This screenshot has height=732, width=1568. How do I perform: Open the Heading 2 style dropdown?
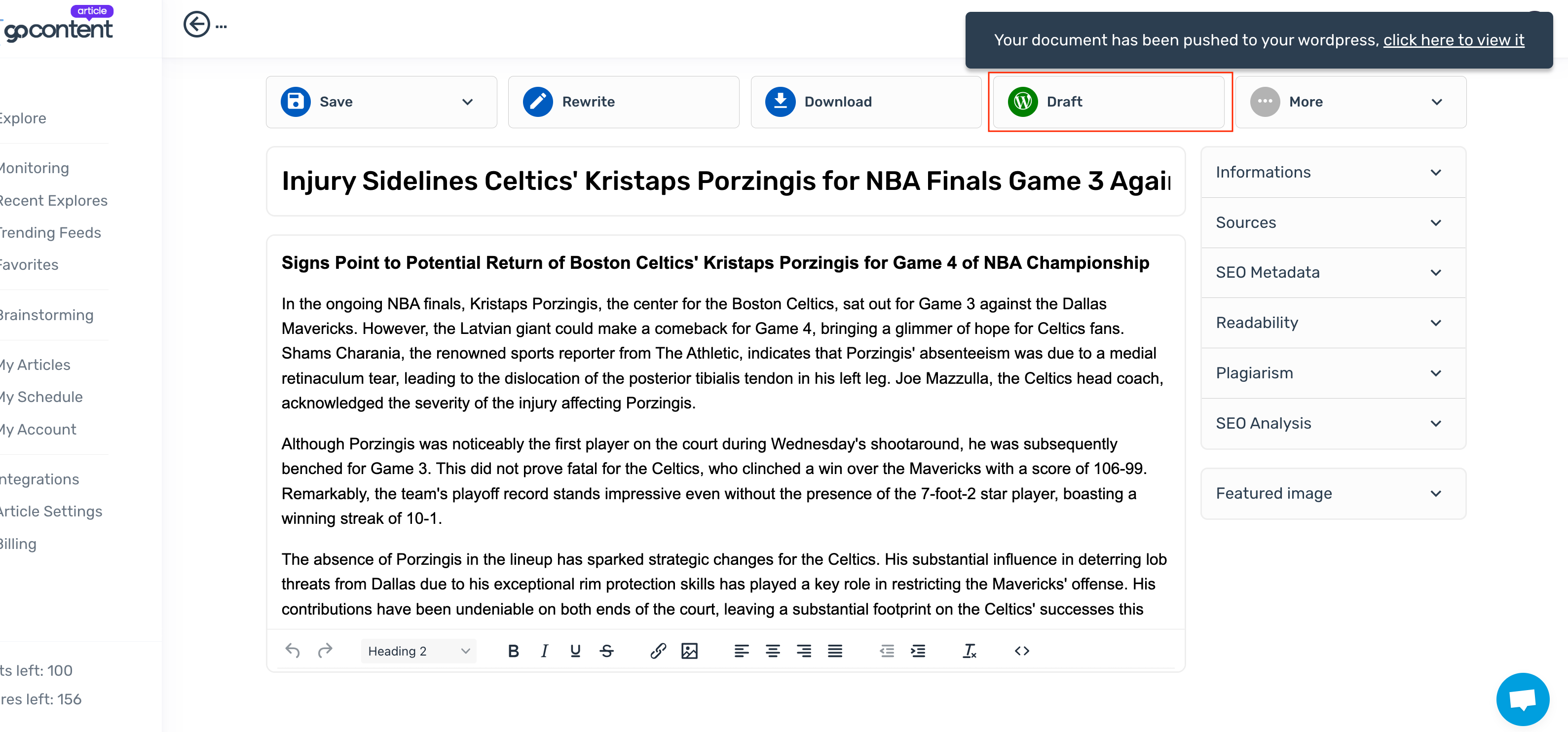click(x=419, y=651)
